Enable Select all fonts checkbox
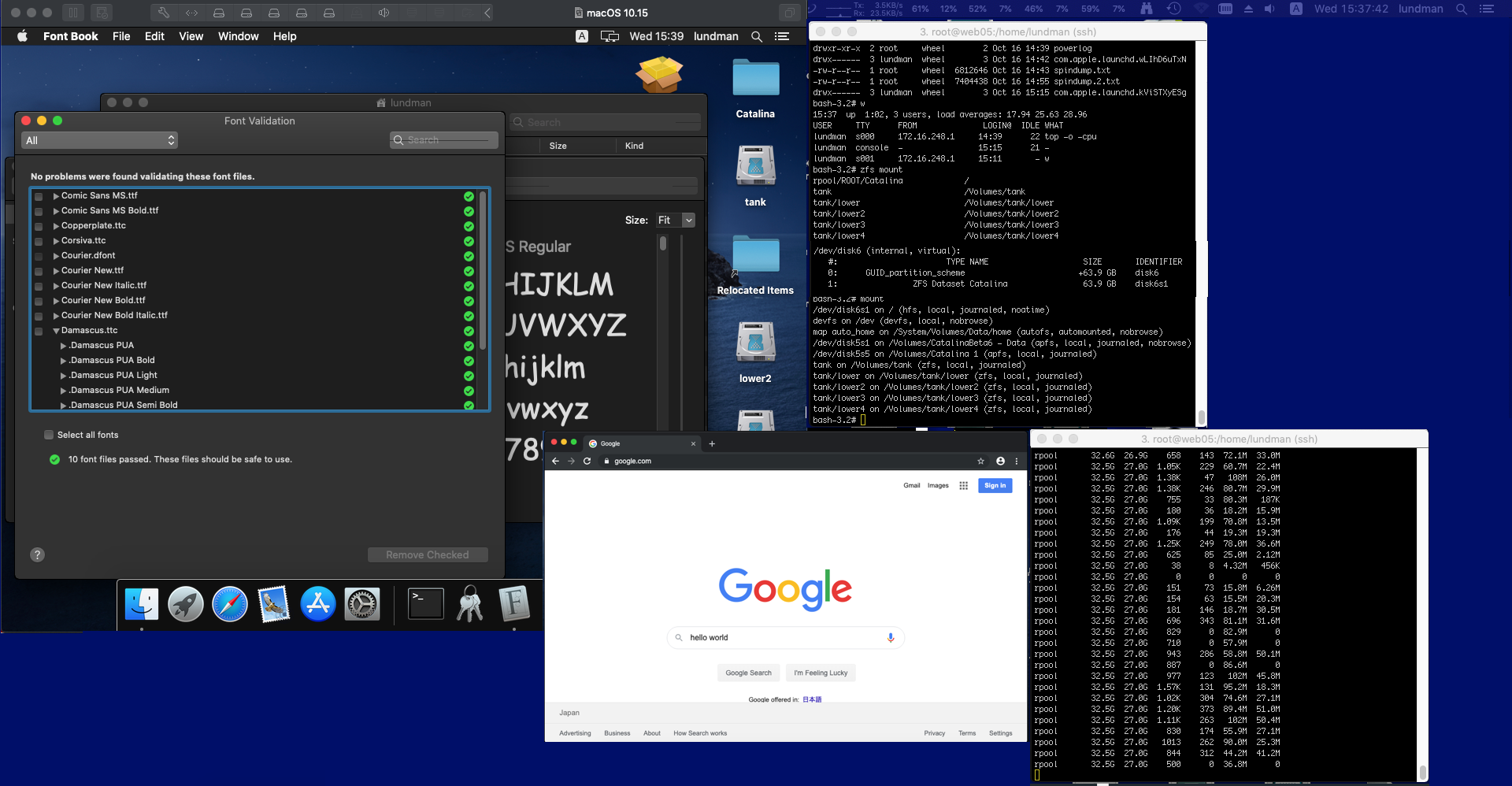The height and width of the screenshot is (786, 1512). tap(49, 435)
